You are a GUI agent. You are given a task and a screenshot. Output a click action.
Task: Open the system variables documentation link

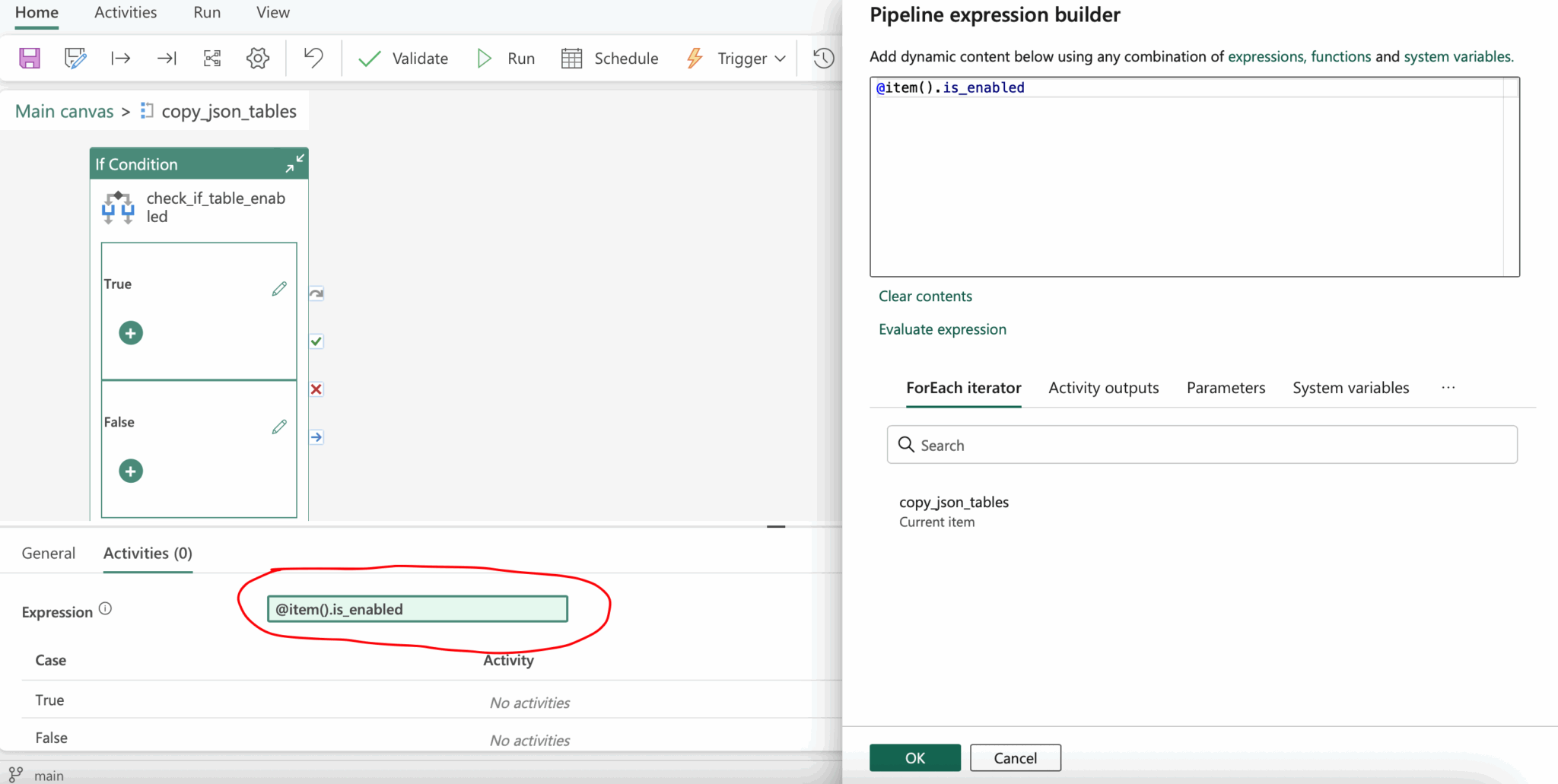coord(1458,57)
